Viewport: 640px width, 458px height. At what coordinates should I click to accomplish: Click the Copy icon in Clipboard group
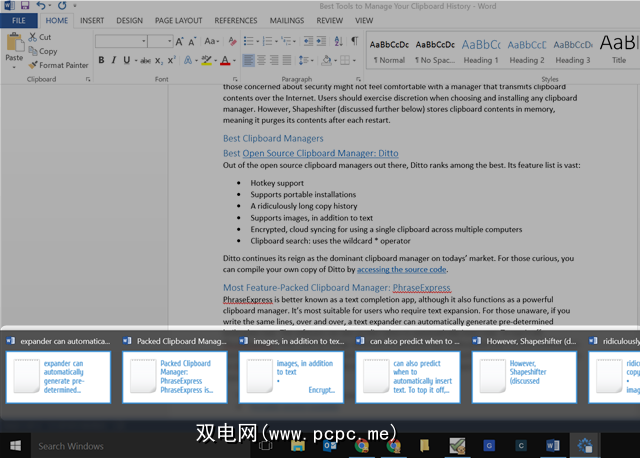pos(33,51)
